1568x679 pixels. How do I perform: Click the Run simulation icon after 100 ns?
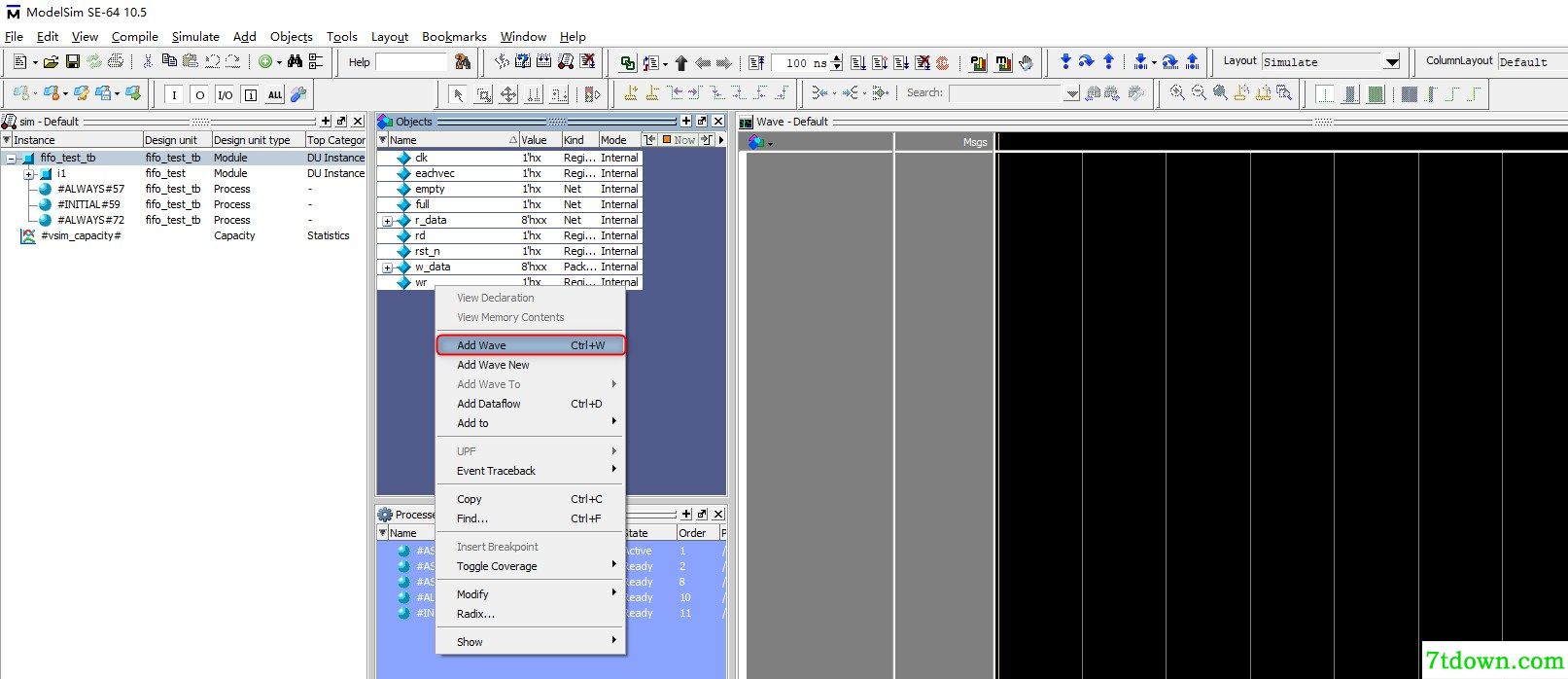pyautogui.click(x=858, y=62)
